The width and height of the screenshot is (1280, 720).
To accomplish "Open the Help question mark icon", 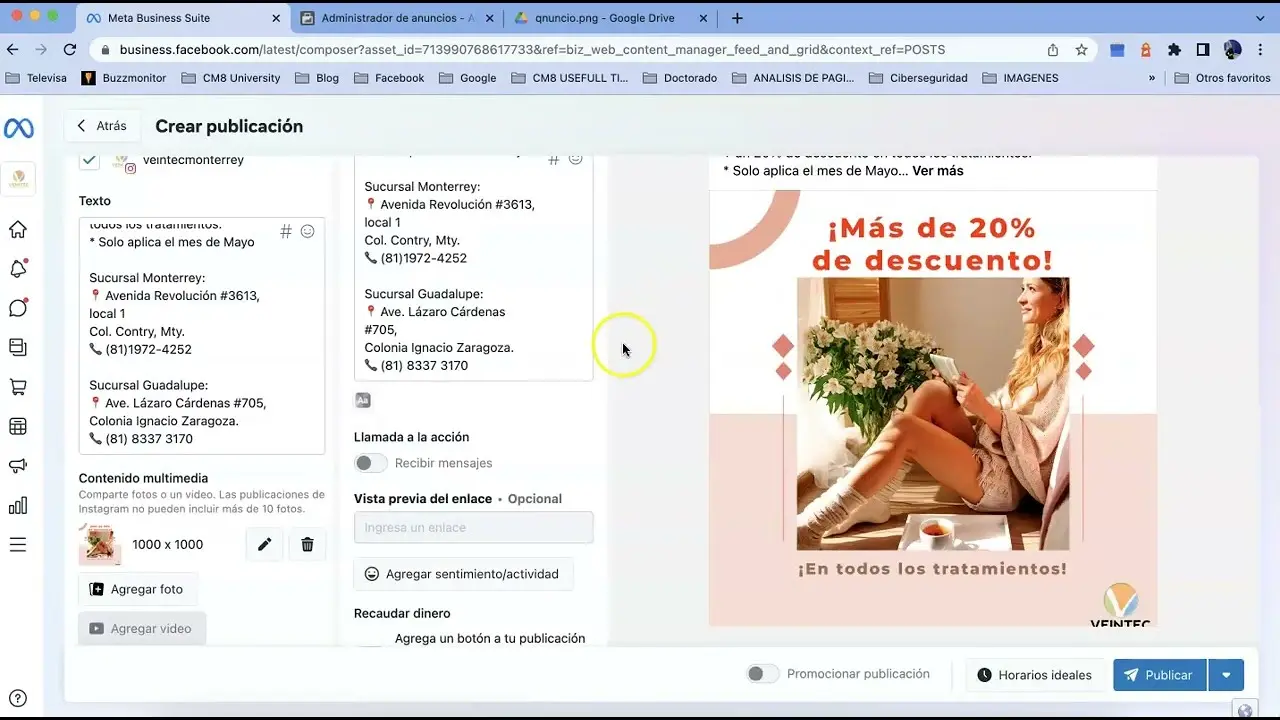I will tap(17, 698).
